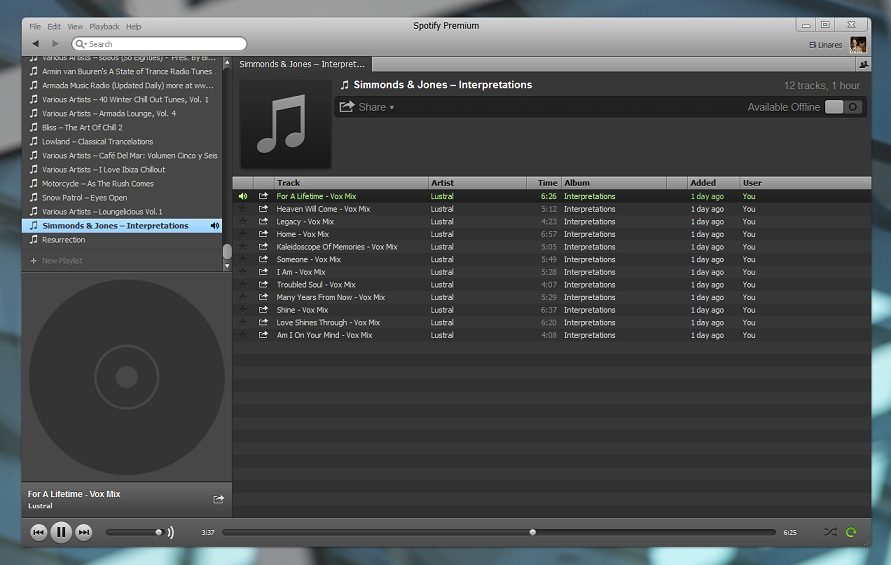Click the share icon beside now playing track

click(x=218, y=499)
